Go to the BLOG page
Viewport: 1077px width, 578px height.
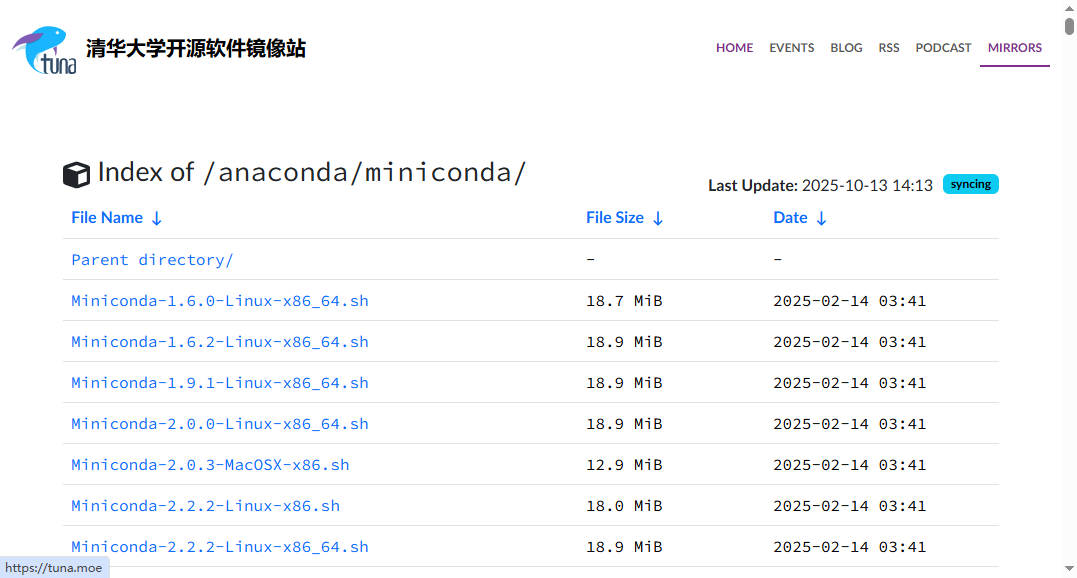[x=846, y=48]
